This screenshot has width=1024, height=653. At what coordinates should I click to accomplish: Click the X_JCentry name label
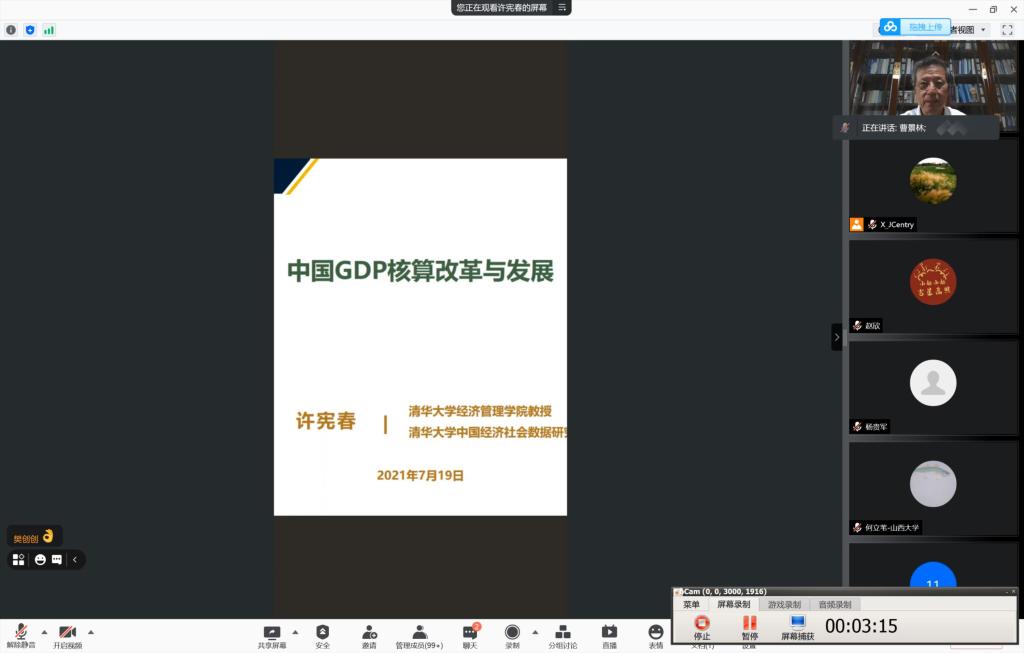tap(897, 225)
